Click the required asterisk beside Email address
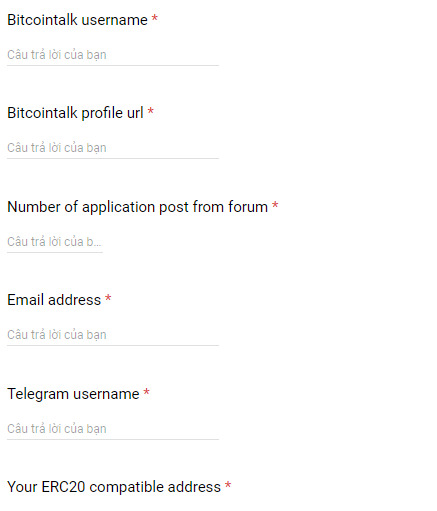 pos(108,298)
